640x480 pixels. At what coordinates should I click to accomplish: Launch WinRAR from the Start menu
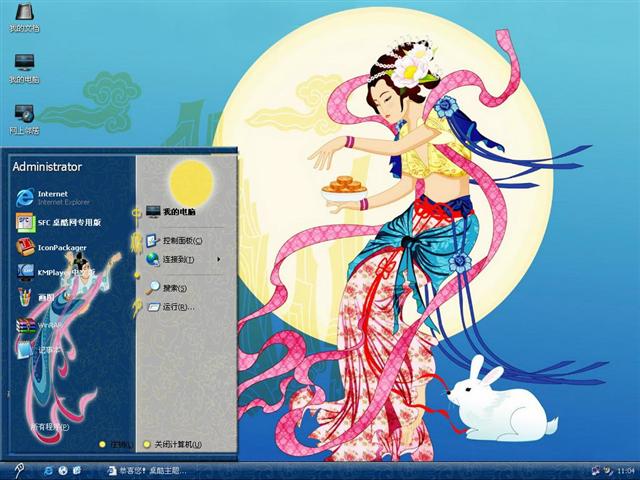39,325
